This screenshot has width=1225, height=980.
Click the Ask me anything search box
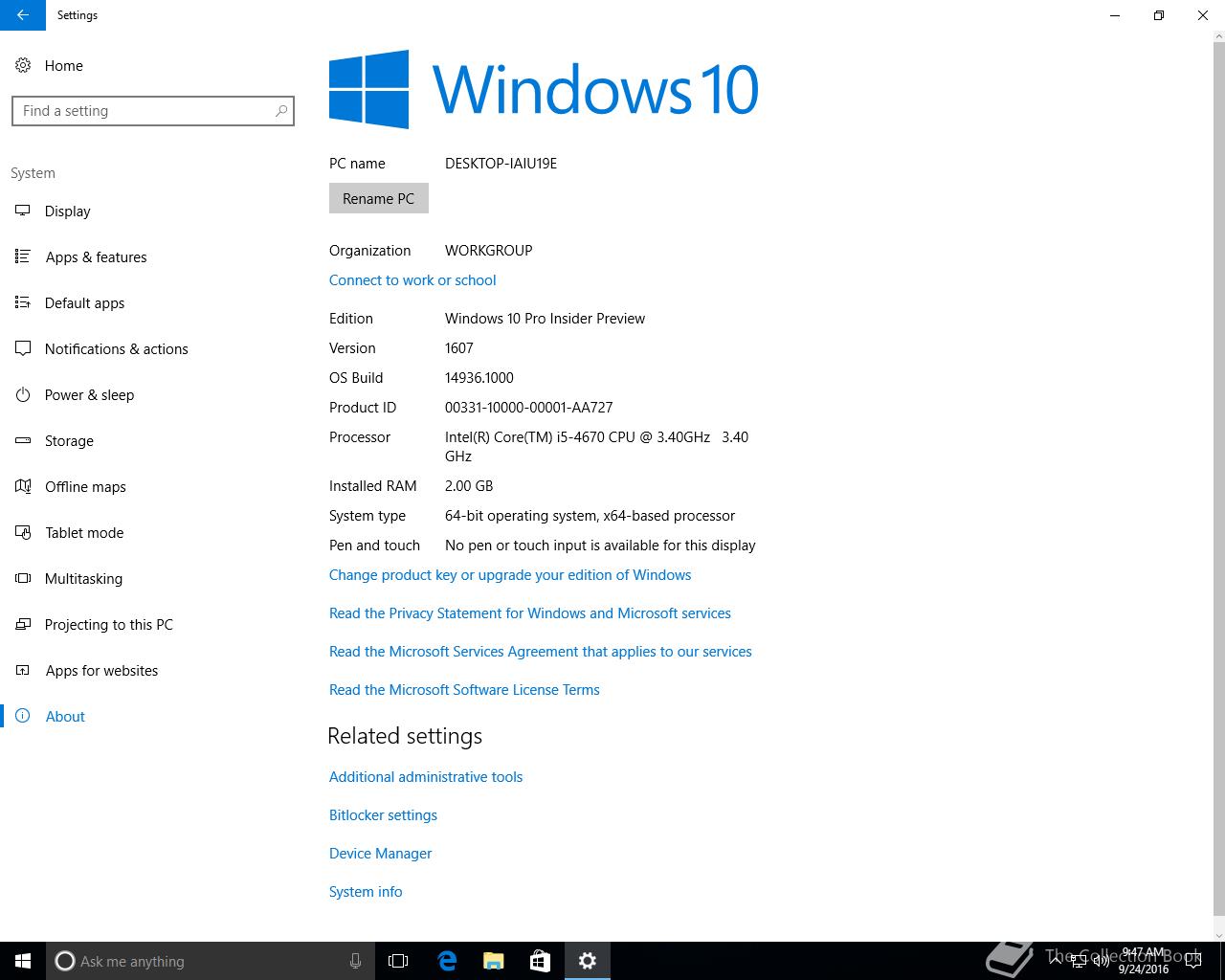tap(211, 961)
